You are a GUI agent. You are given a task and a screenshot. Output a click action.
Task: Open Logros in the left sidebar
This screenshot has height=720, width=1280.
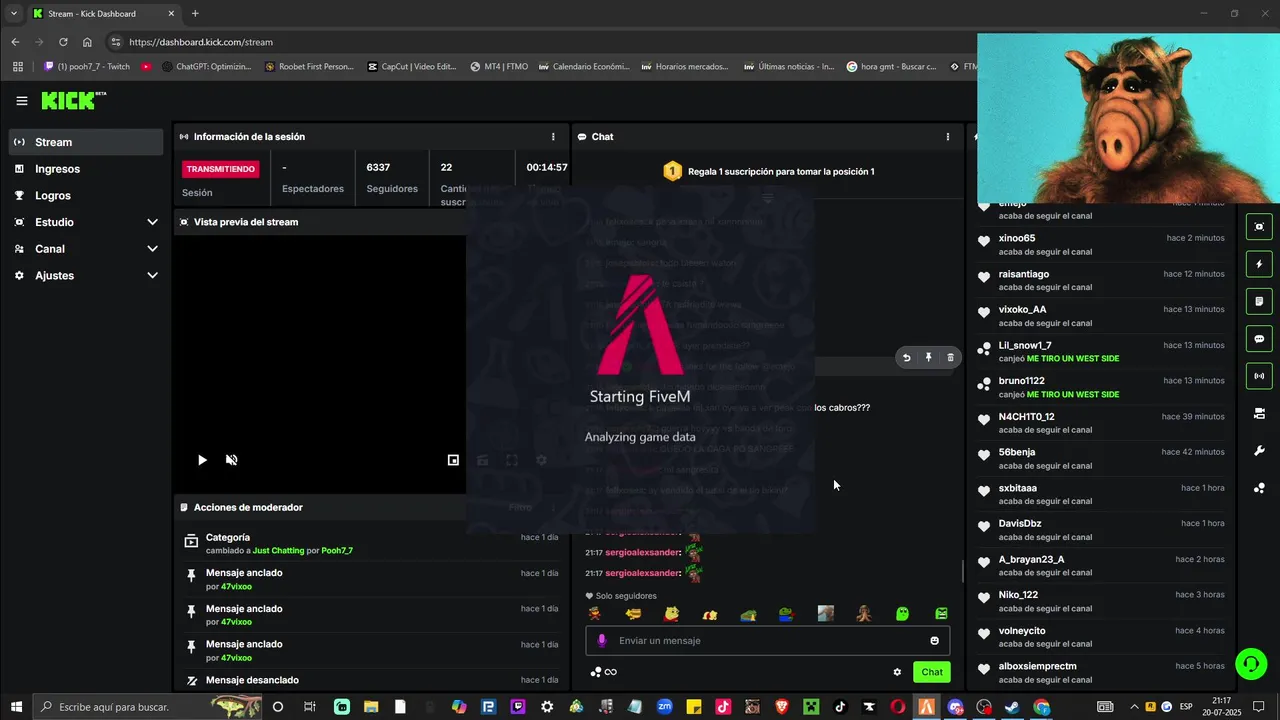click(86, 196)
